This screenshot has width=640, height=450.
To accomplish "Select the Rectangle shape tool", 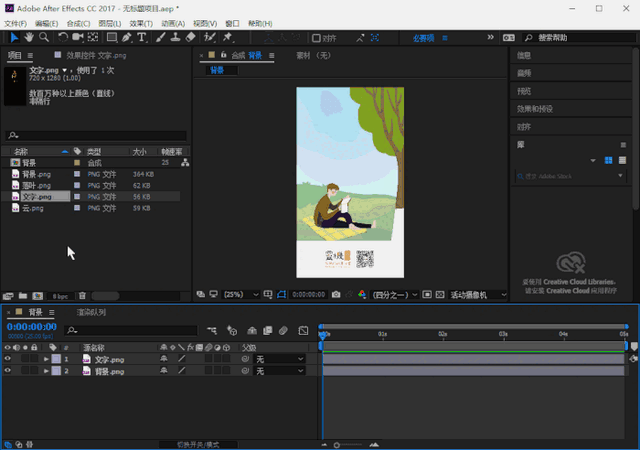I will (111, 38).
